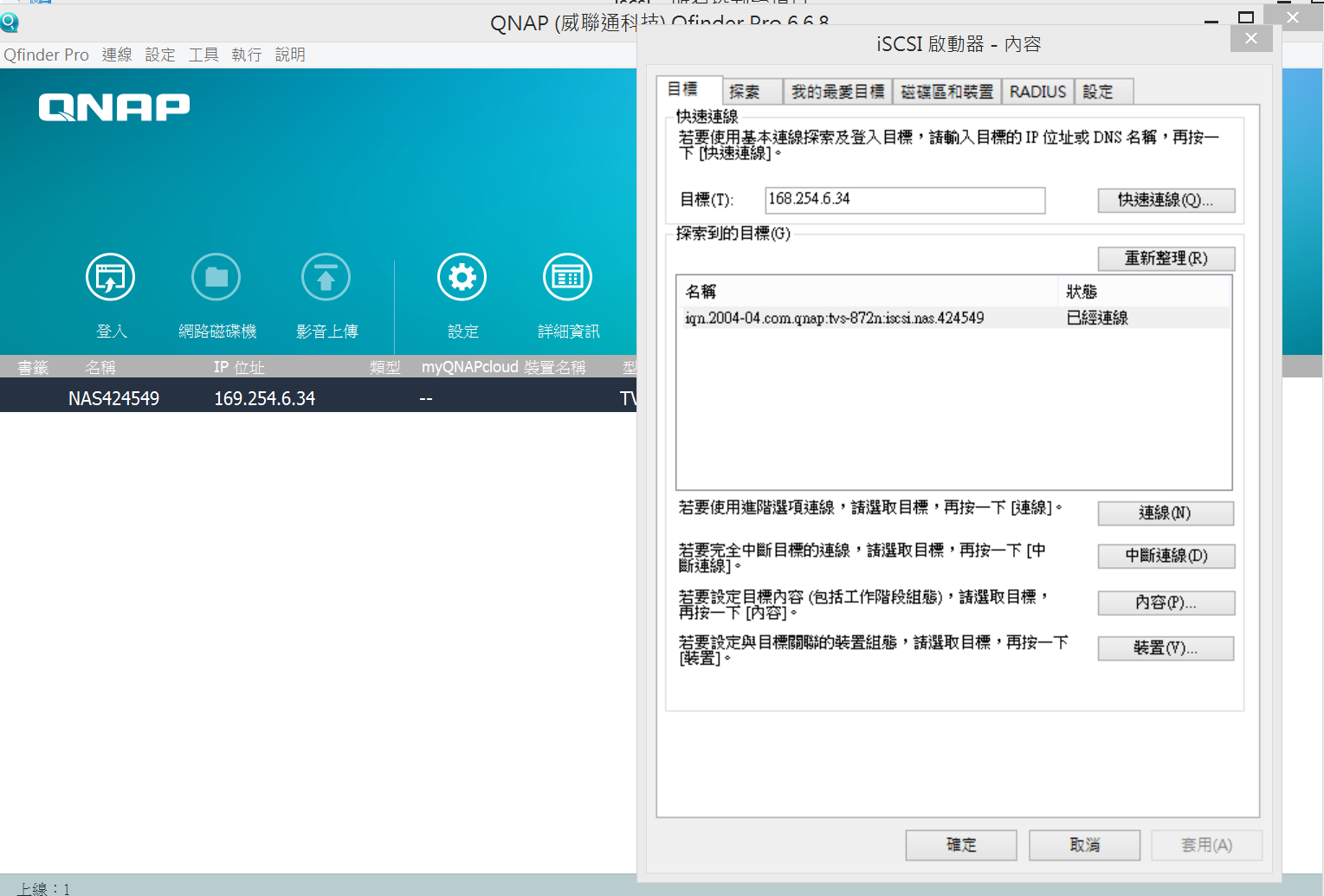Sort by 名稱 column header in Qfinder list
This screenshot has width=1324, height=896.
pos(100,367)
